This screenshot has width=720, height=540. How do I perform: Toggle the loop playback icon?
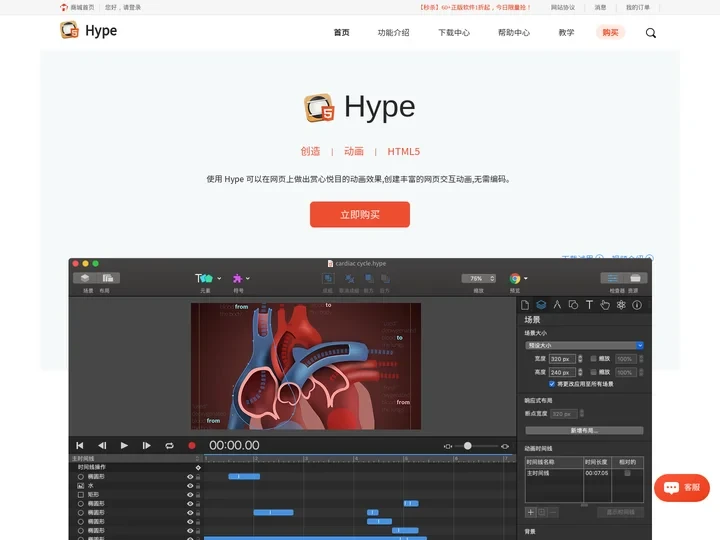click(x=169, y=445)
